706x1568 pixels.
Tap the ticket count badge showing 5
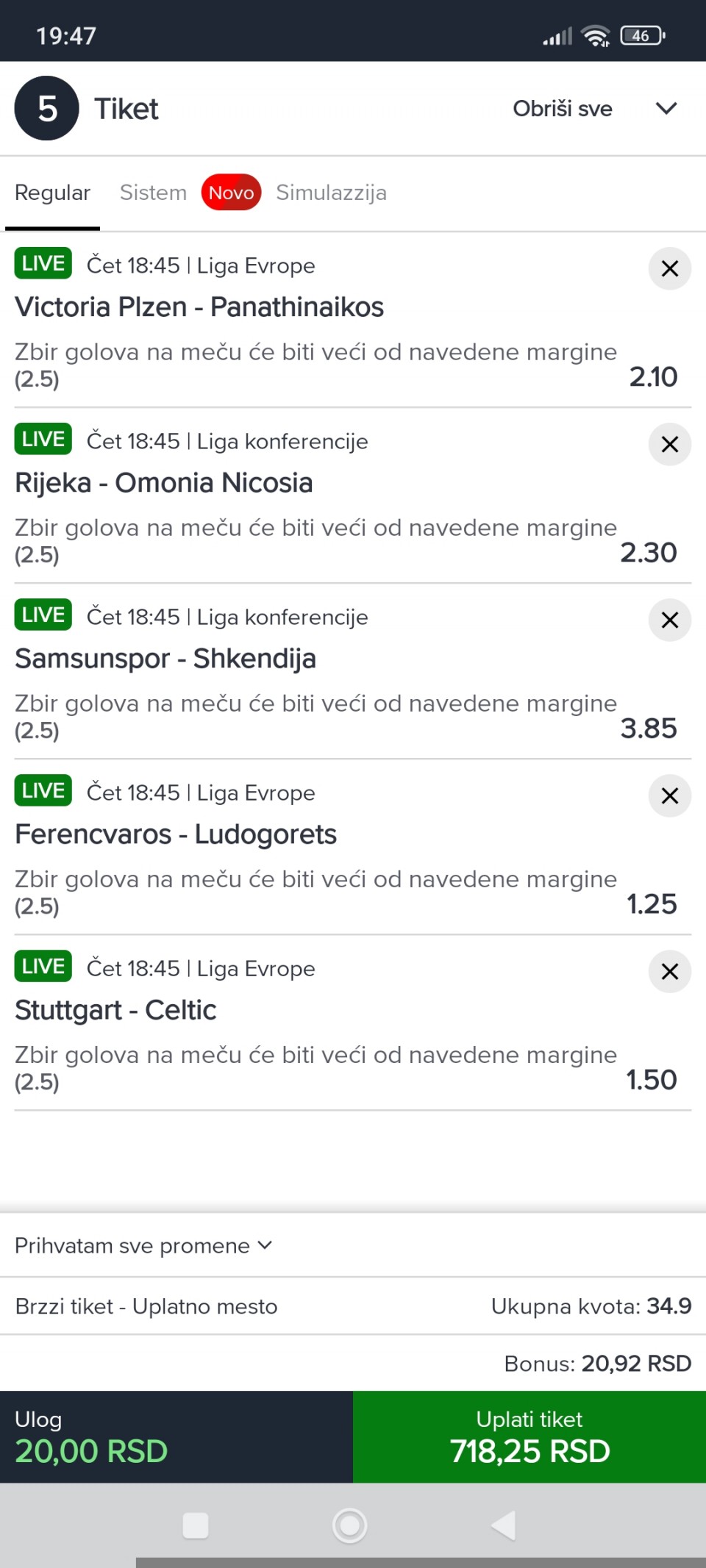(x=47, y=109)
